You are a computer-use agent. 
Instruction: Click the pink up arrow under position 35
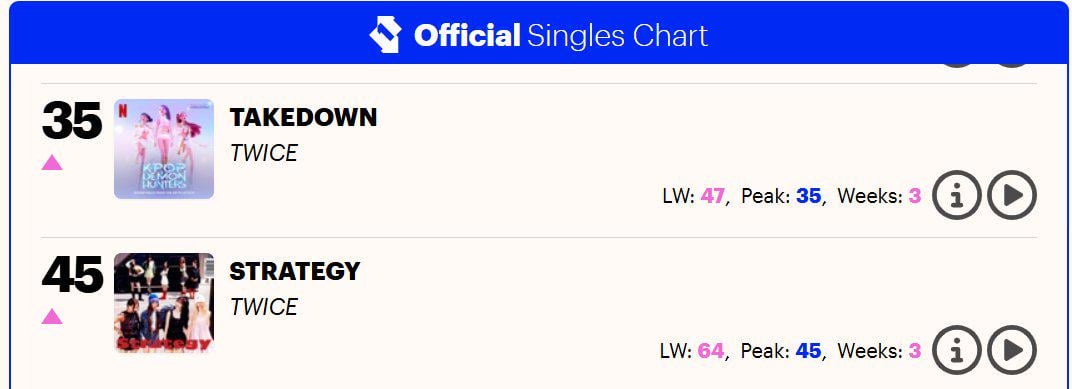click(x=52, y=162)
